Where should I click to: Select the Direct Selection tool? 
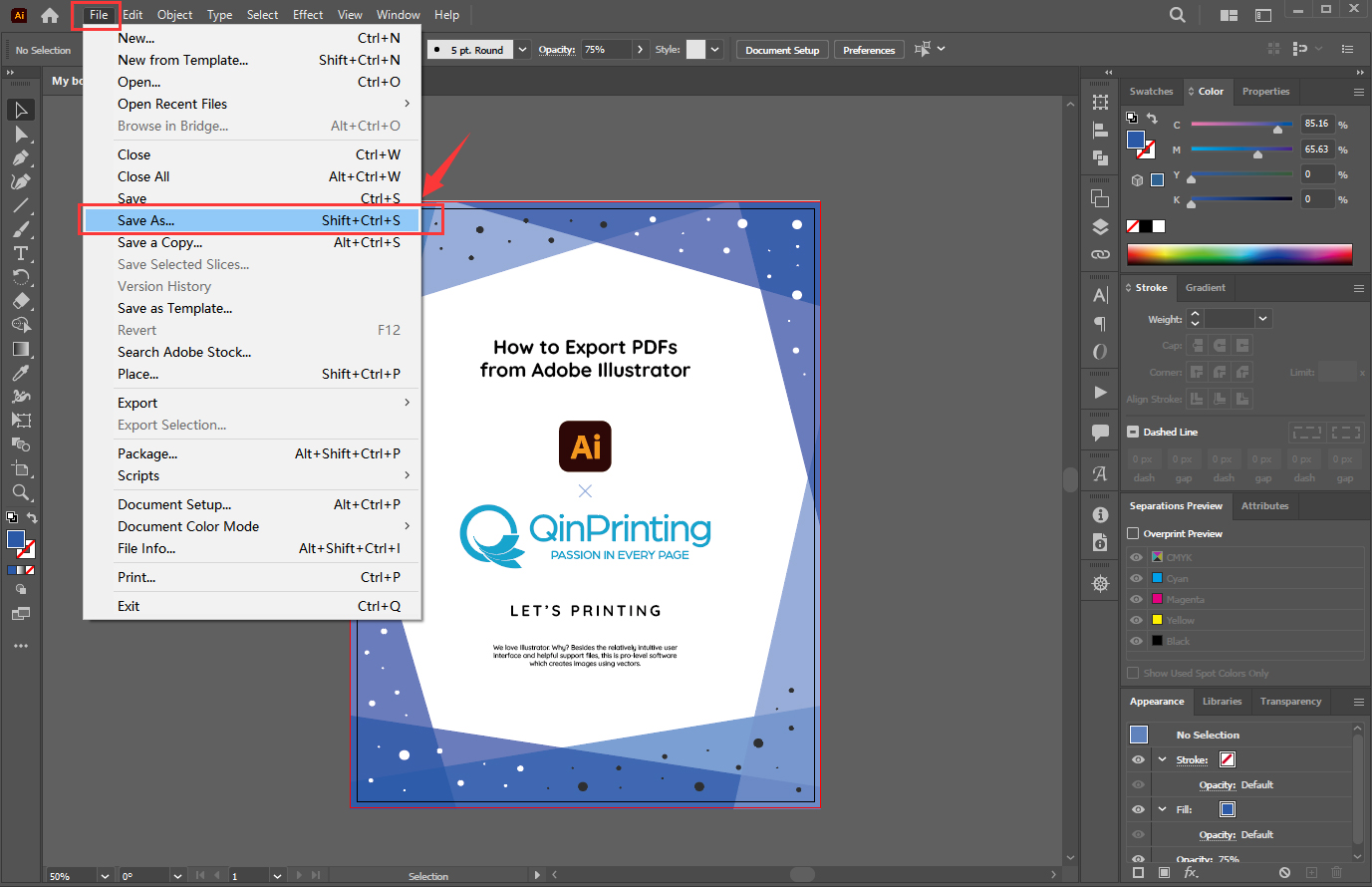click(x=21, y=134)
